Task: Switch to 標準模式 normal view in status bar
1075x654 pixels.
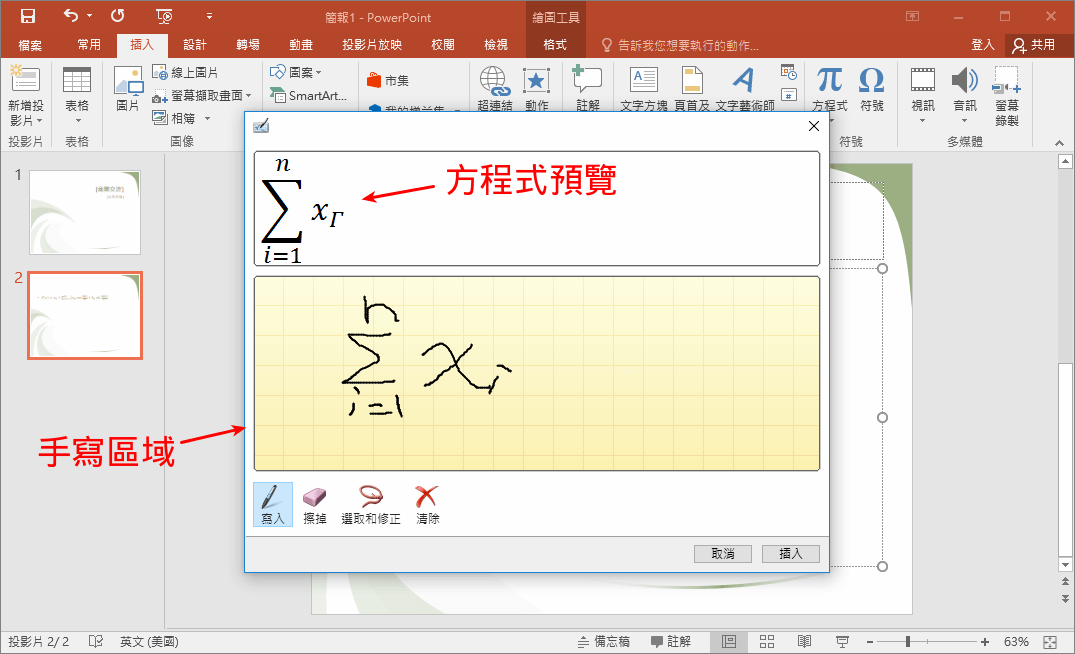Action: pos(729,641)
